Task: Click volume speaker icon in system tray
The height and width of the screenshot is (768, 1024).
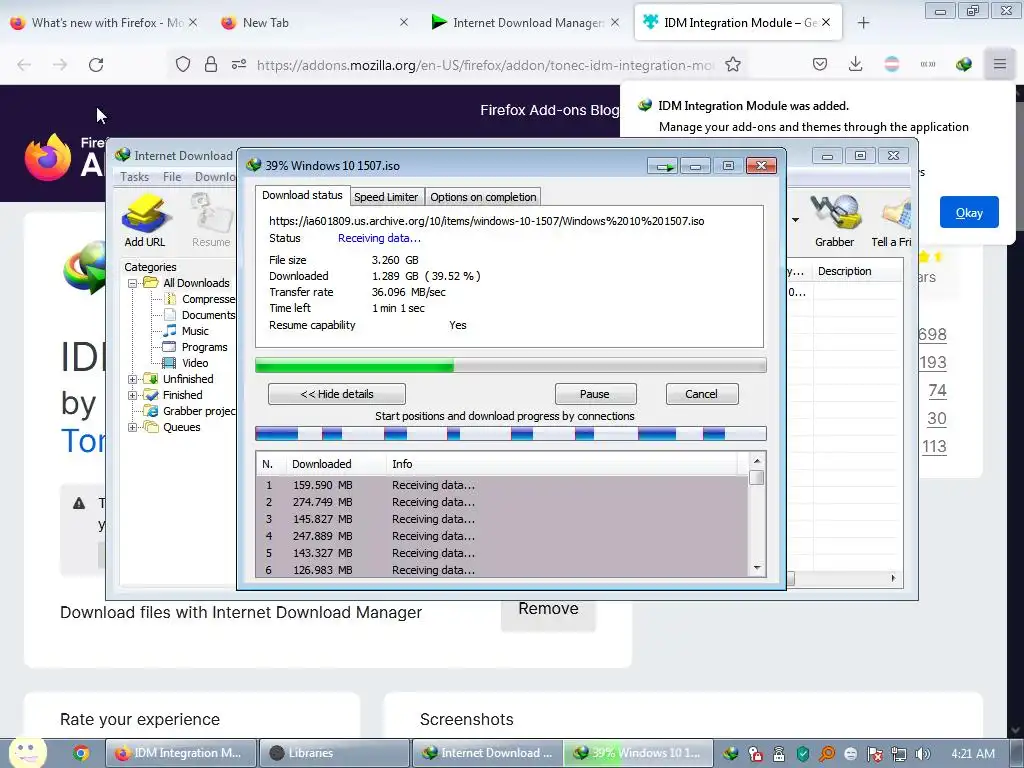Action: [922, 754]
